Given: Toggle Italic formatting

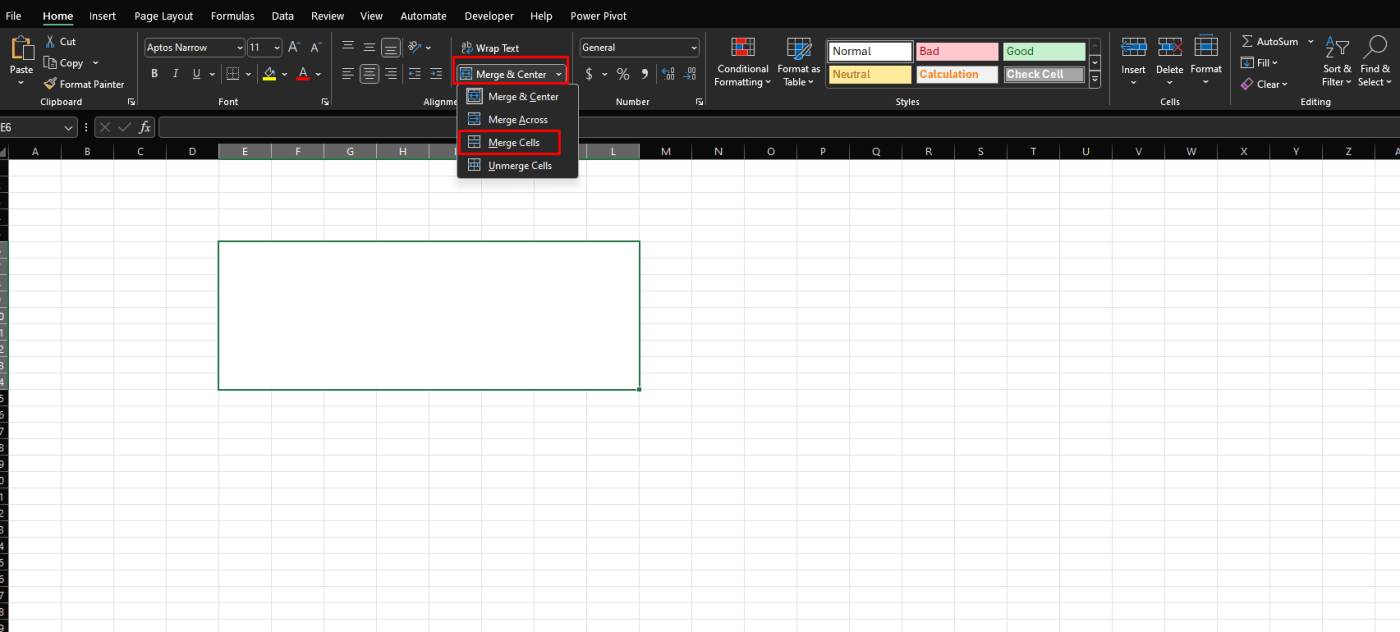Looking at the screenshot, I should [176, 74].
